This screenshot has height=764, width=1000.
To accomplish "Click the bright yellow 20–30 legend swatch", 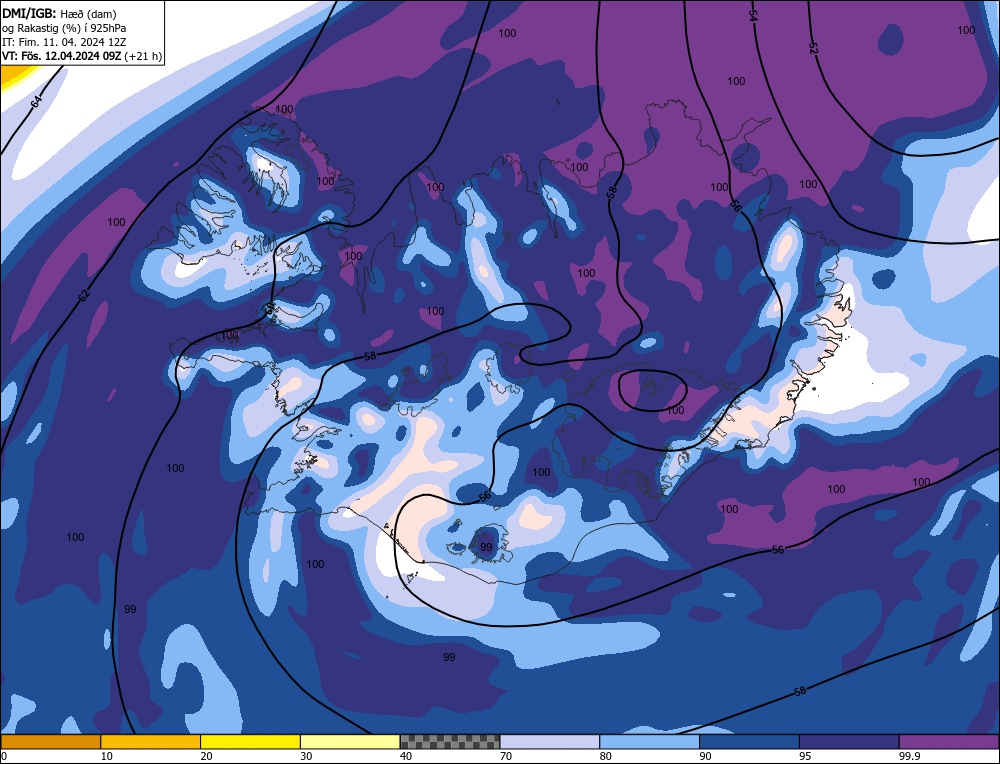I will click(x=250, y=742).
